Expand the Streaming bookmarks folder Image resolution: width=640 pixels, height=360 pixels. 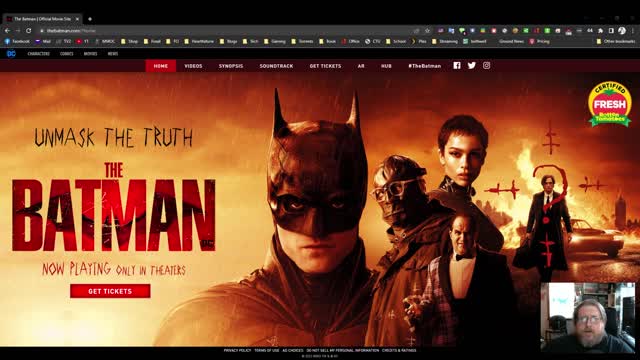click(x=445, y=41)
